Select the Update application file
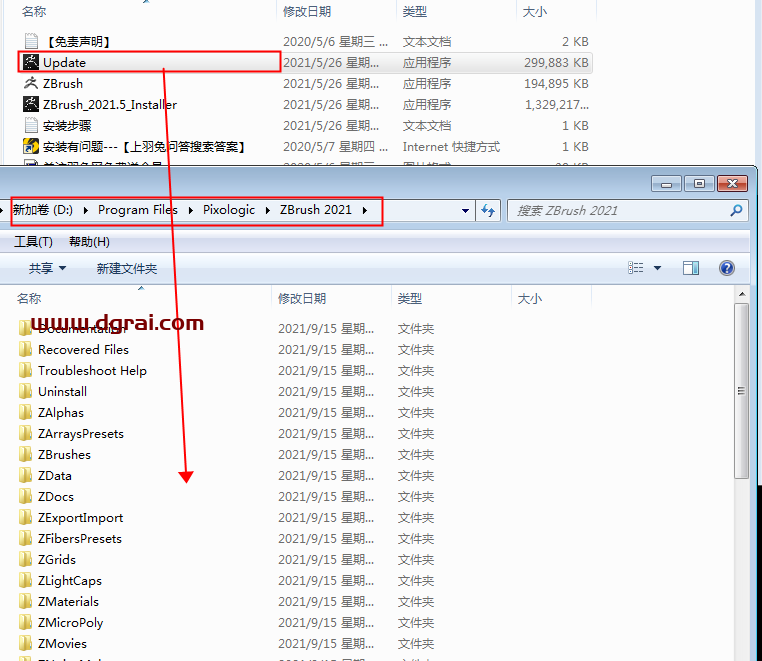This screenshot has height=661, width=762. [x=64, y=62]
